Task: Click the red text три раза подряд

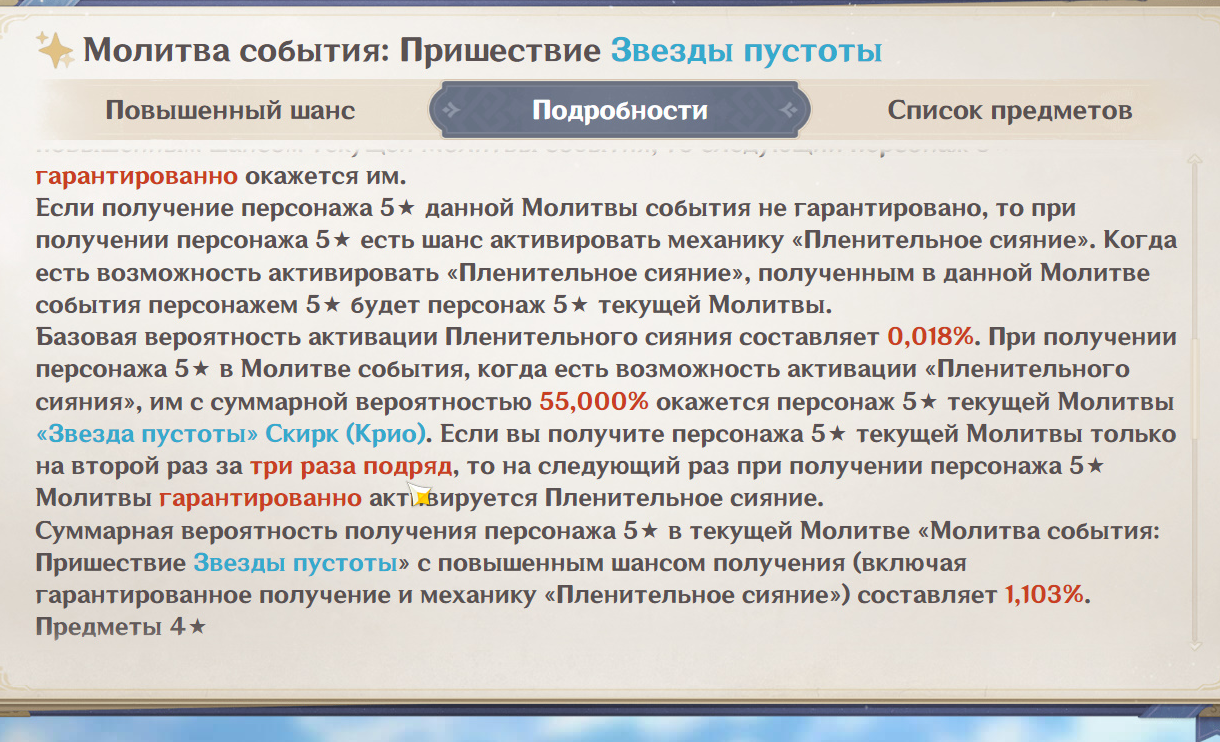Action: click(x=351, y=466)
